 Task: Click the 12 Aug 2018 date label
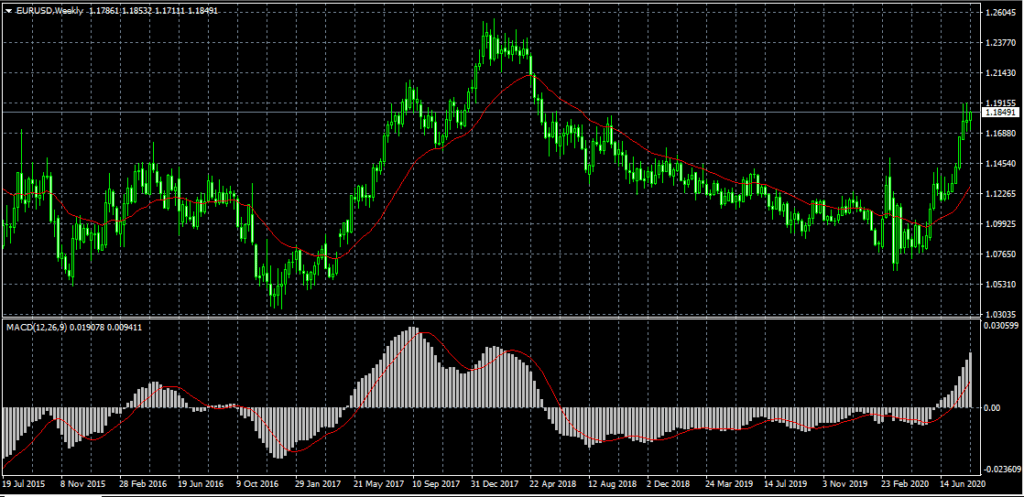(x=617, y=481)
